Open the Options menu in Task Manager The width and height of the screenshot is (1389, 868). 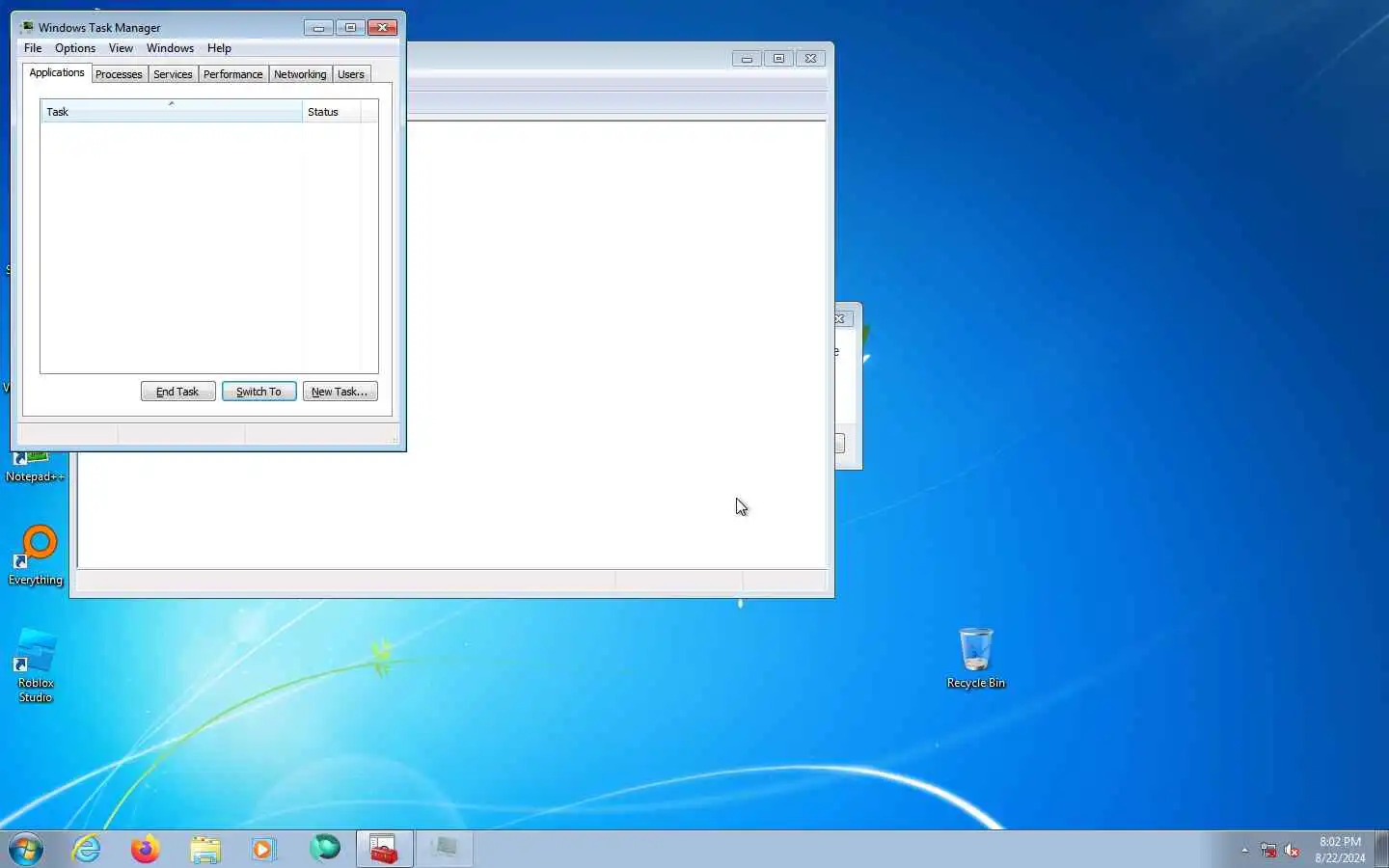pyautogui.click(x=75, y=48)
